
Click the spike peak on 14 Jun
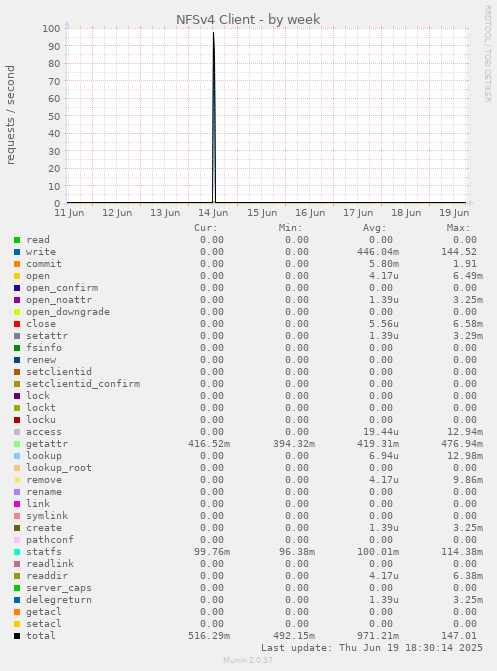(214, 33)
